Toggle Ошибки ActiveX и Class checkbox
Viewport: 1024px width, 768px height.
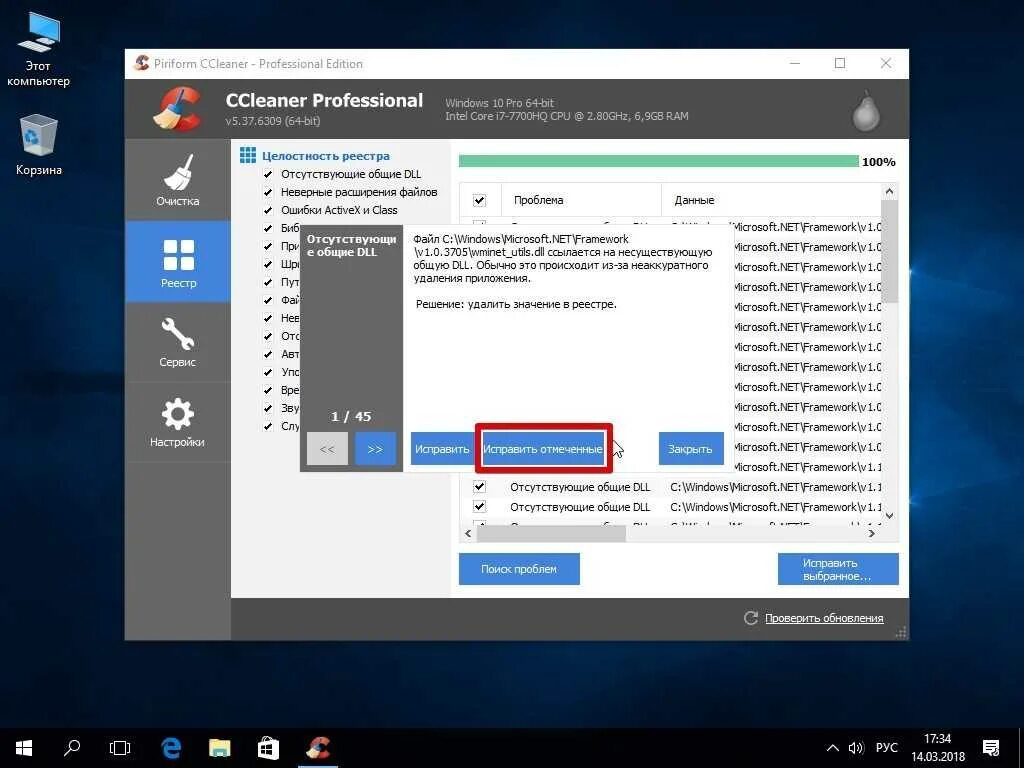pyautogui.click(x=268, y=210)
